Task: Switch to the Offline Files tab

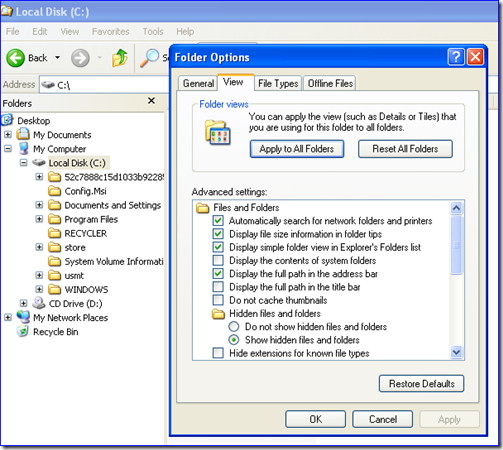Action: (330, 83)
